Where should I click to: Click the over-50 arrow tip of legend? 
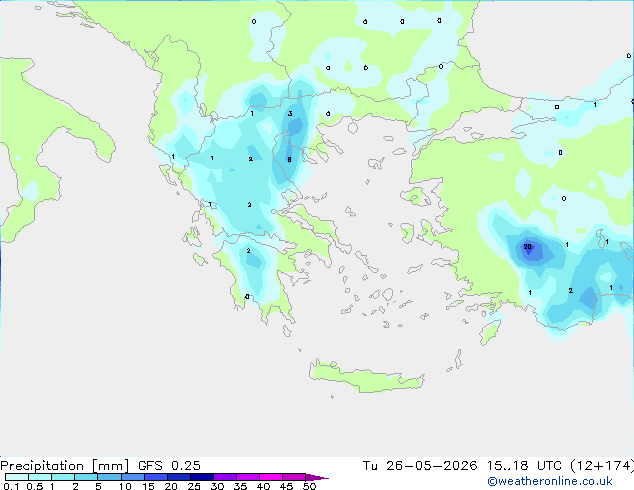(x=317, y=477)
